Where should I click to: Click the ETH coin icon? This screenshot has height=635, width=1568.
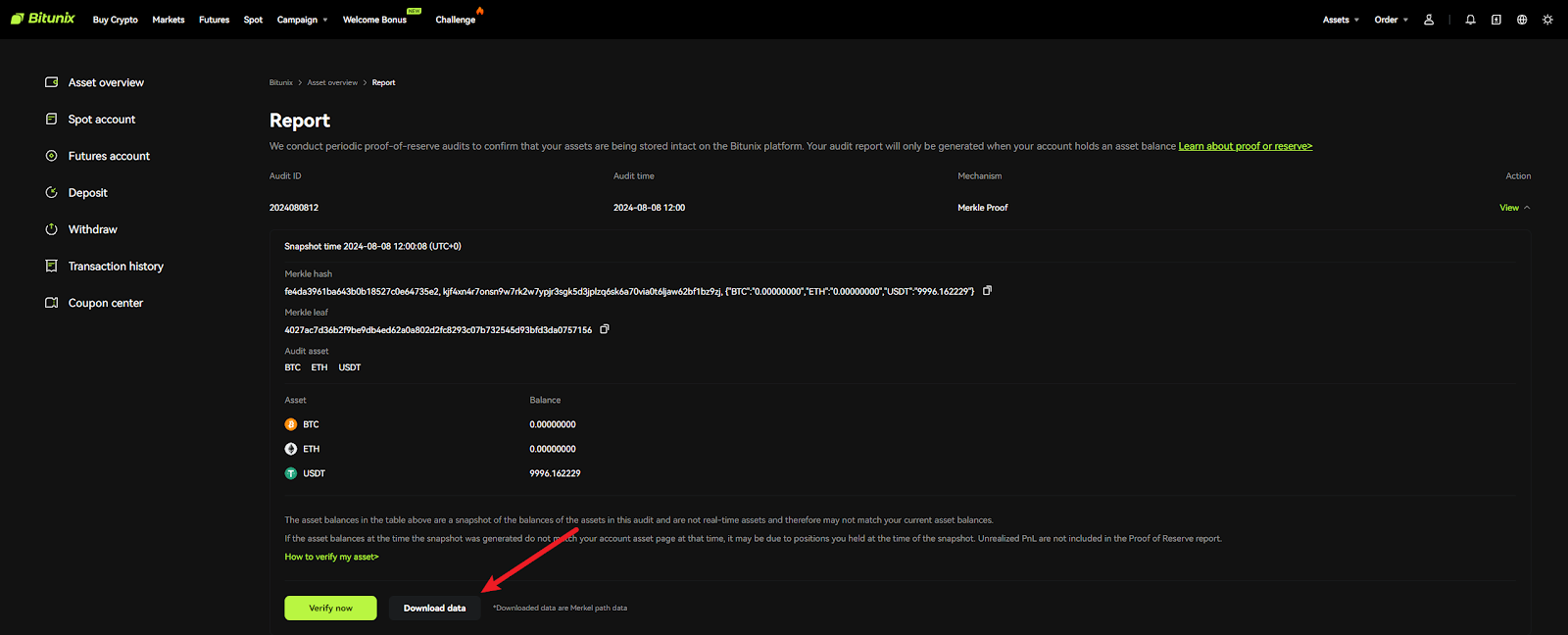[291, 449]
